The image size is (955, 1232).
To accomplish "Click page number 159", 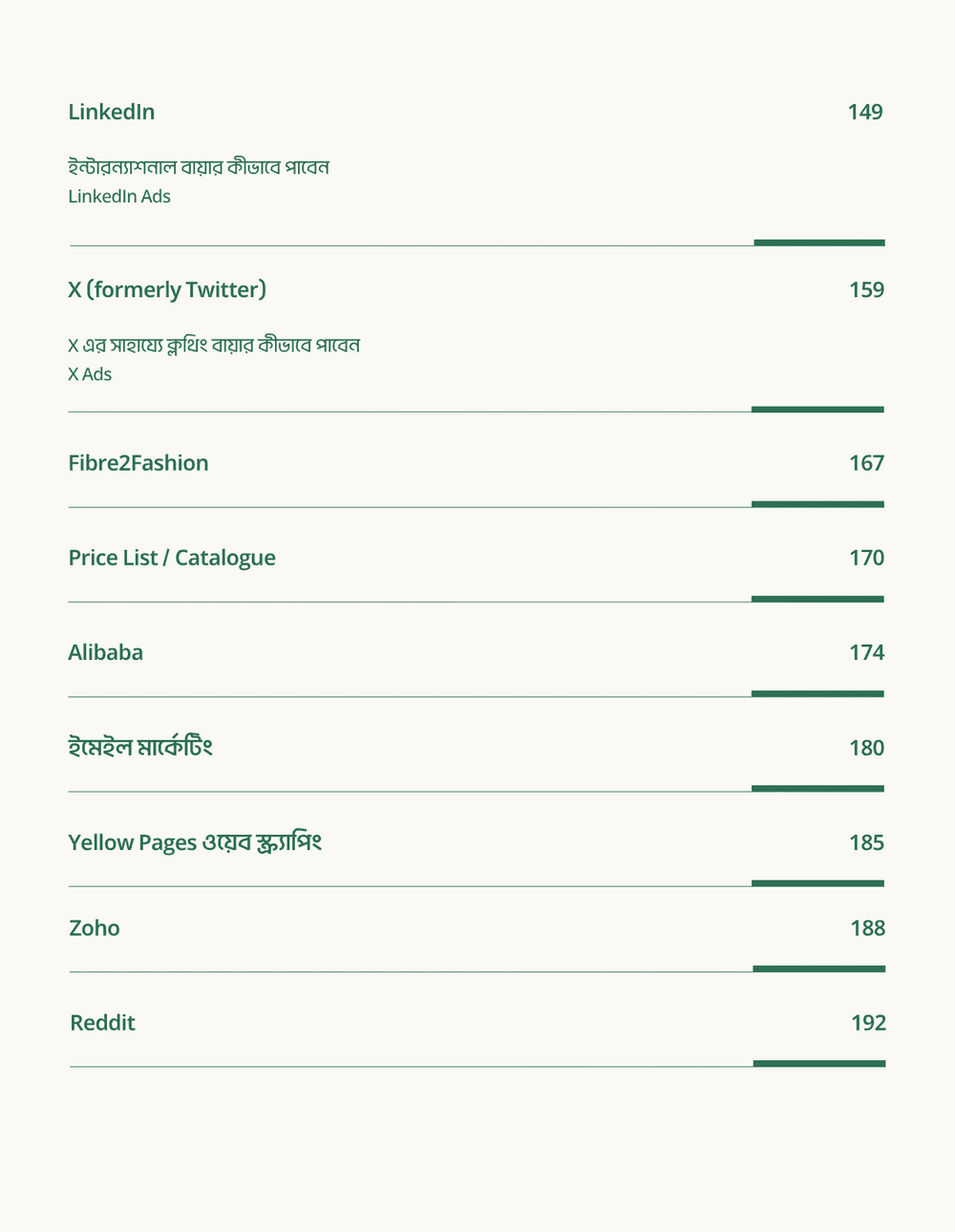I will [x=866, y=289].
